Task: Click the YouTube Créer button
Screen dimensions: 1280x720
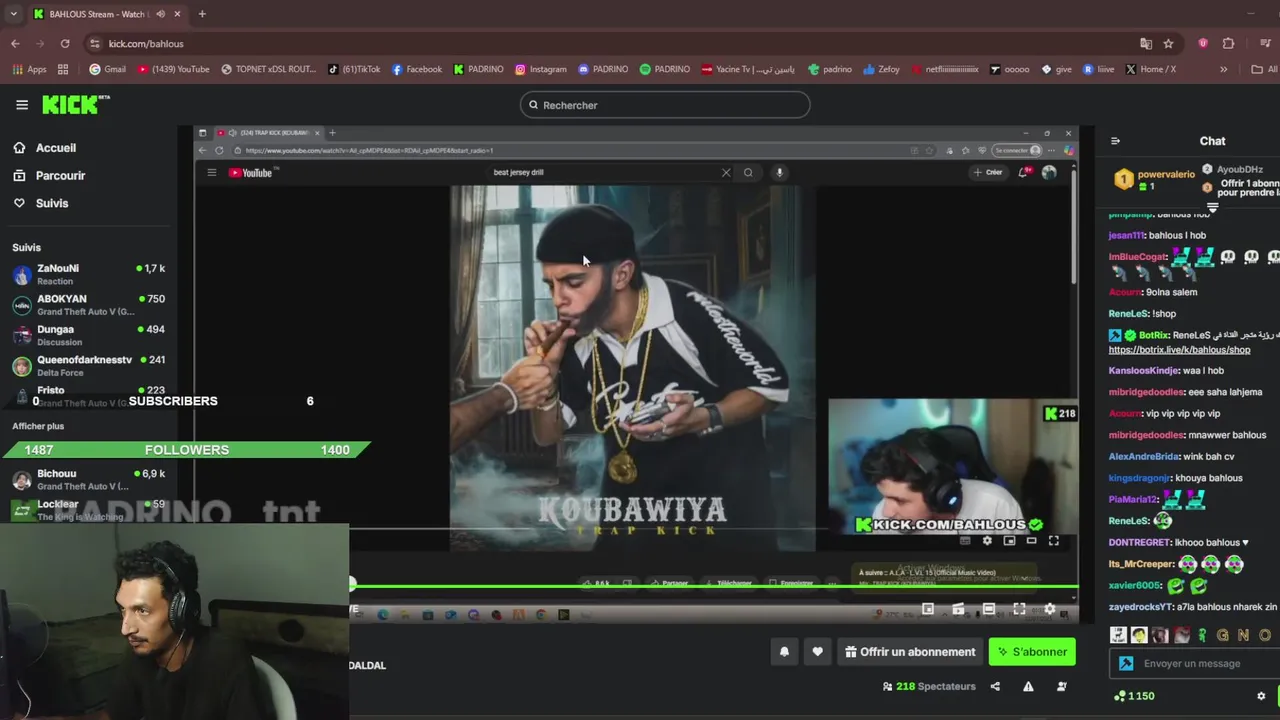Action: point(987,172)
